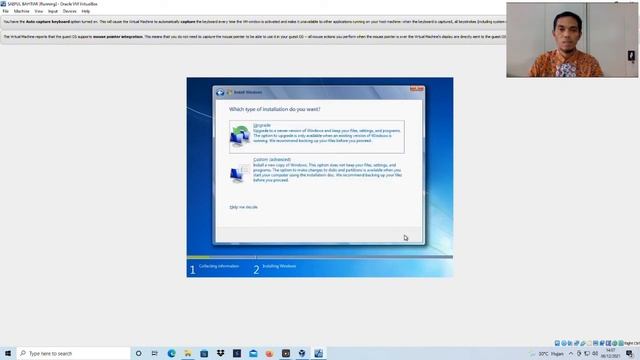Screen dimensions: 640x360
Task: Show hidden system tray icons
Action: coord(571,353)
